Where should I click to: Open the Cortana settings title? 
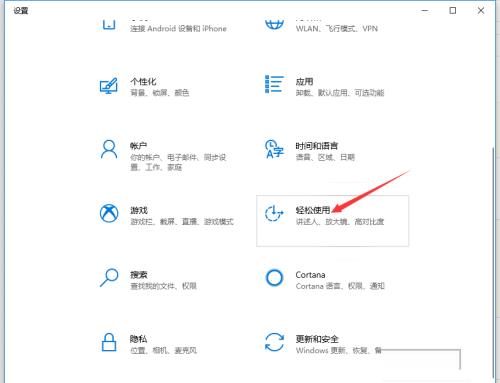[x=310, y=275]
